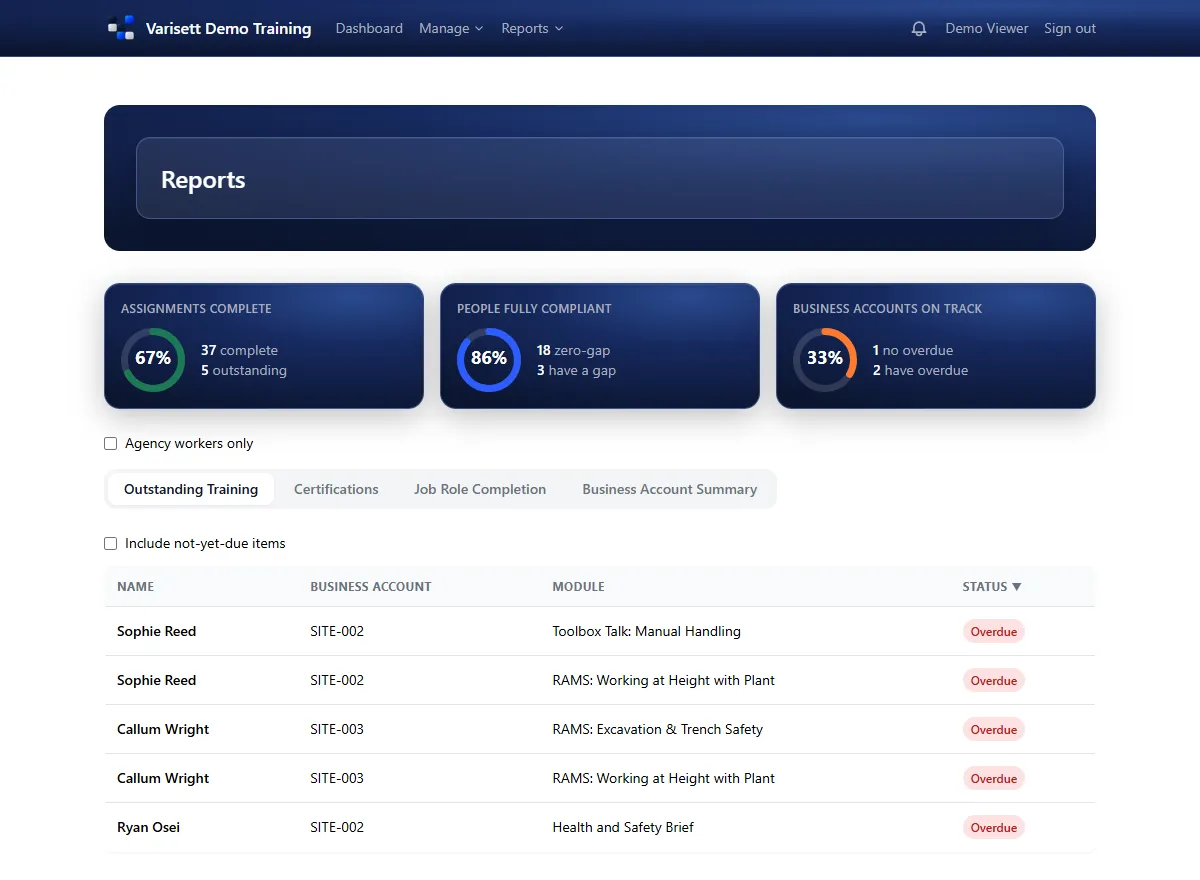The height and width of the screenshot is (880, 1200).
Task: Expand the Reports dropdown menu
Action: click(533, 28)
